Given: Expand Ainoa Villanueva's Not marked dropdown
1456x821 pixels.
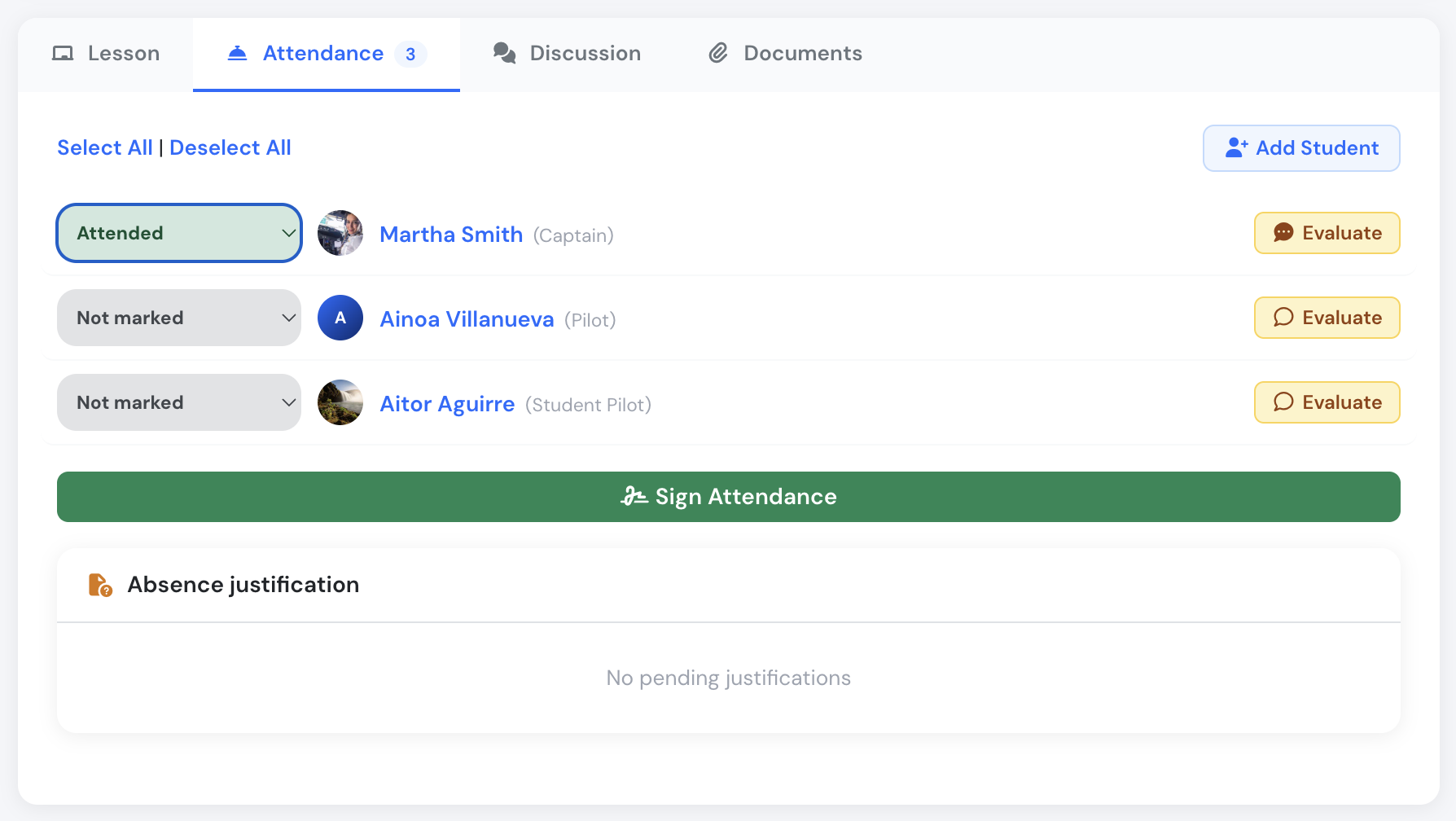Looking at the screenshot, I should 179,318.
